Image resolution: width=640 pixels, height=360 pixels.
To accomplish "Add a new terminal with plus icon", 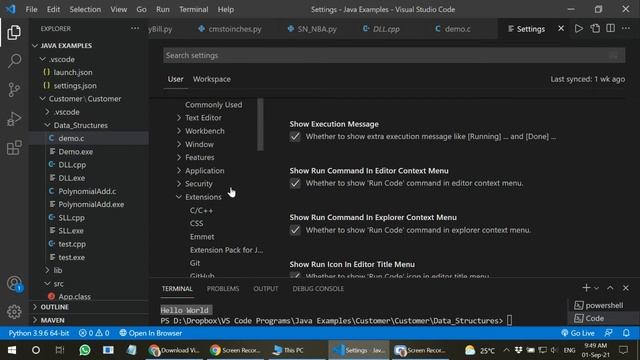I will (x=586, y=288).
